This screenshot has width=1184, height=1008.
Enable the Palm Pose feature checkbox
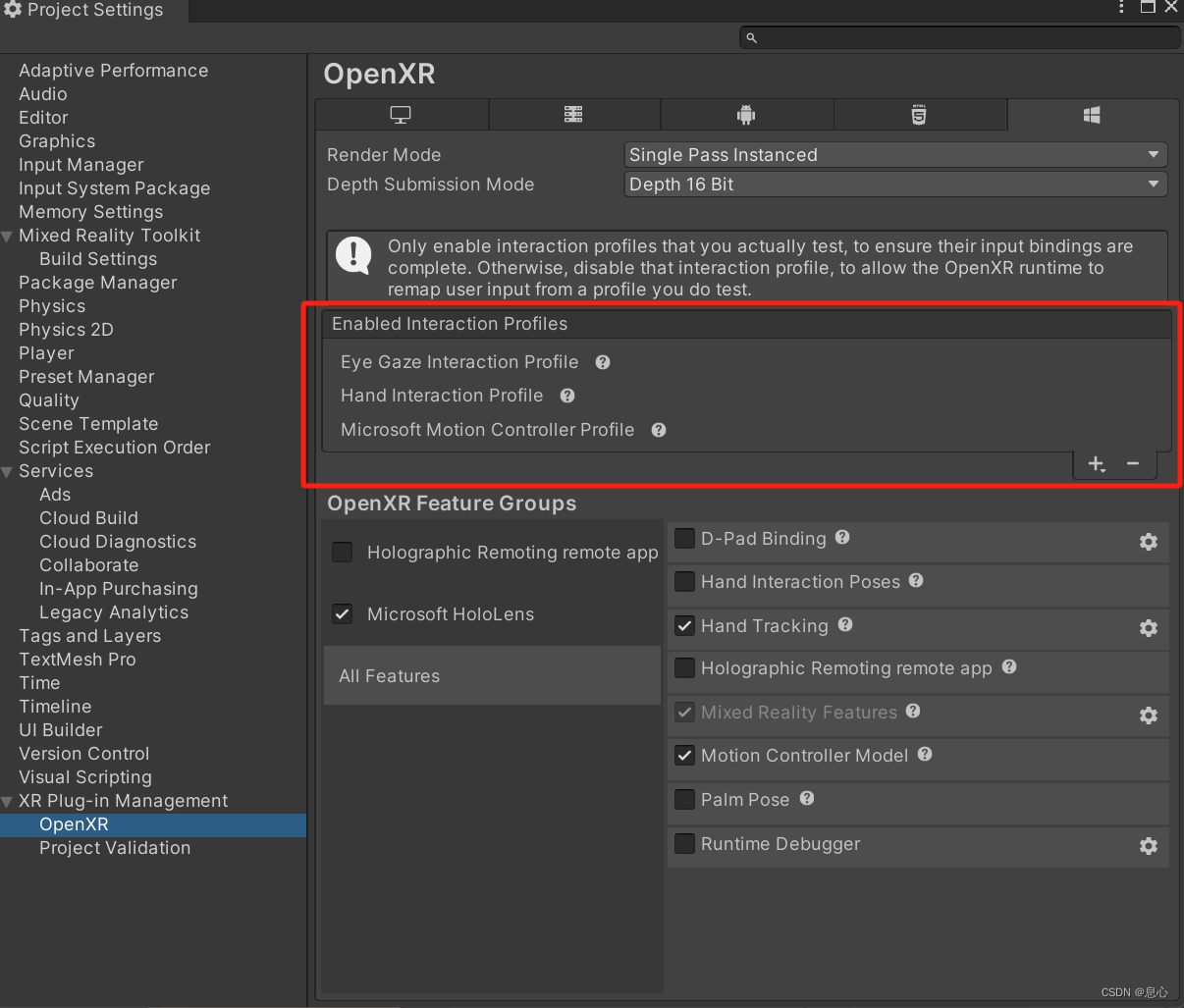(684, 800)
